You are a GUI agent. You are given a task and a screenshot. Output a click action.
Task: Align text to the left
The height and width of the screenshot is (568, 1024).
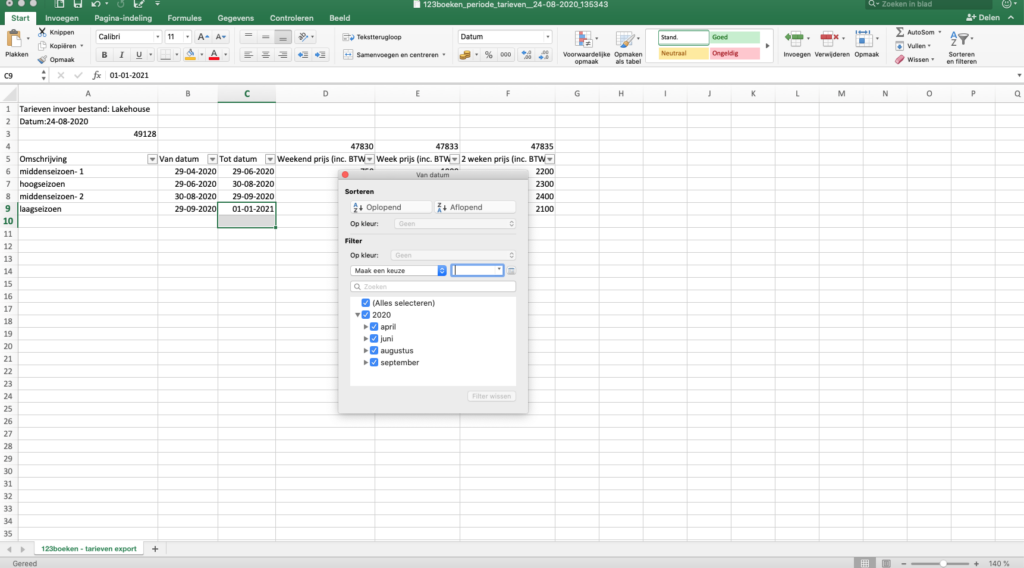click(x=248, y=55)
